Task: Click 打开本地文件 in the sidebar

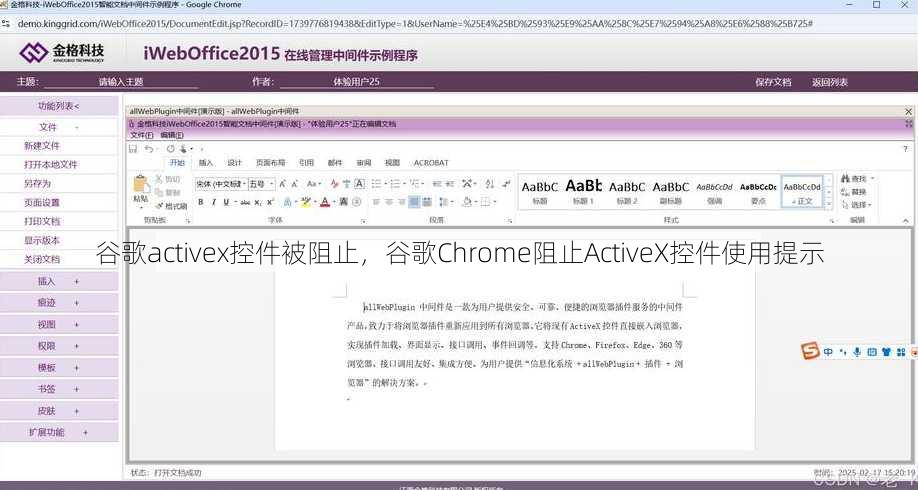Action: (50, 165)
